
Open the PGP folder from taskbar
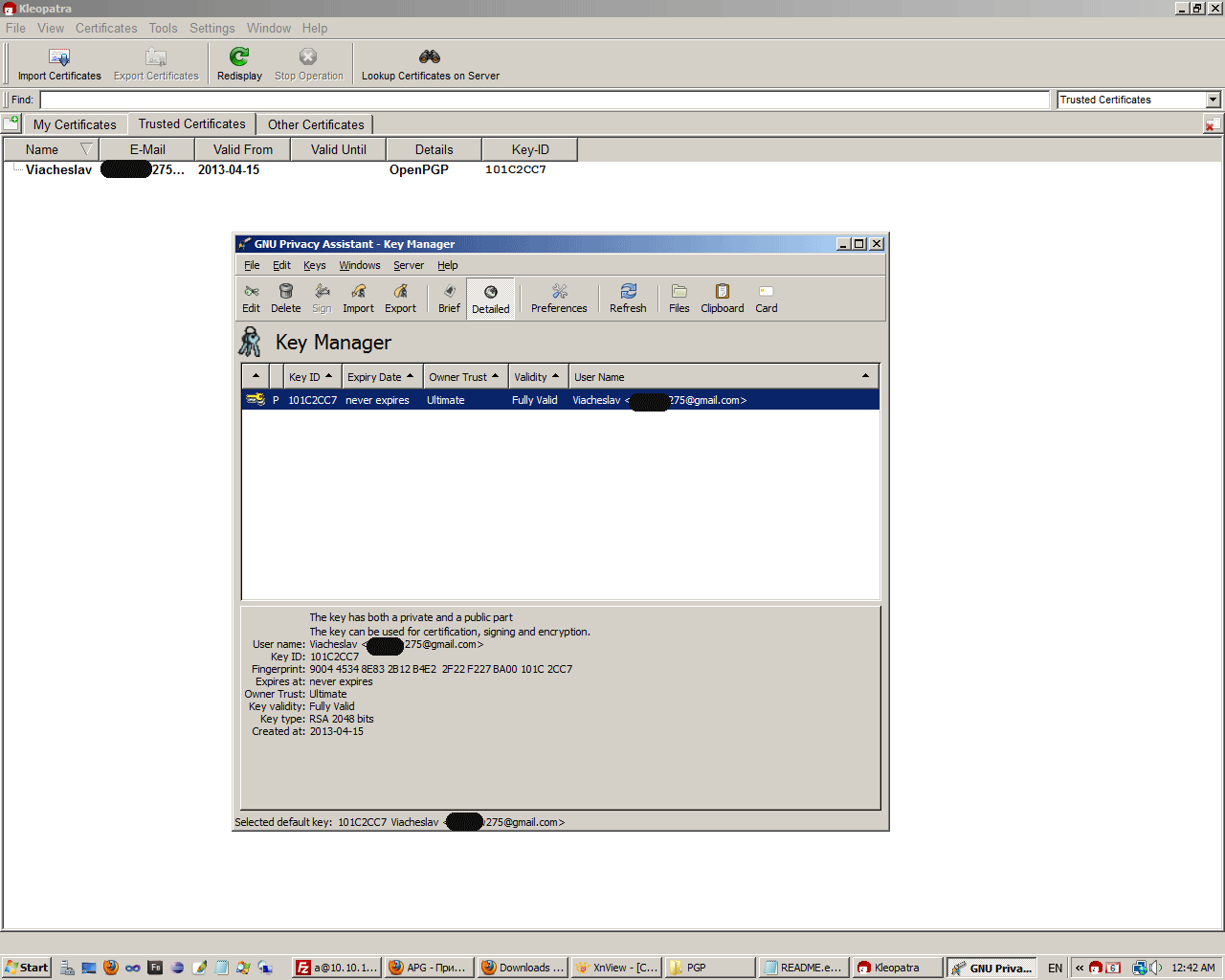coord(709,968)
